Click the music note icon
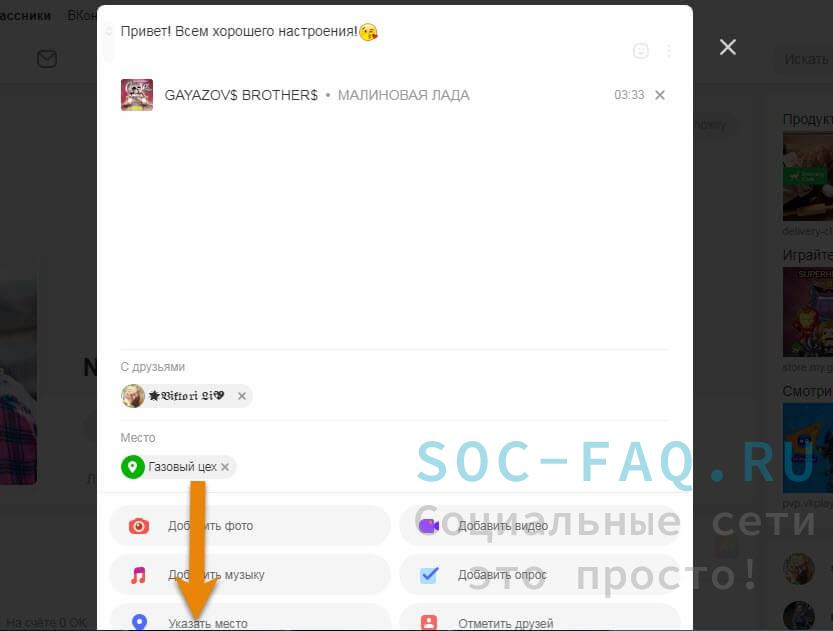 click(139, 575)
